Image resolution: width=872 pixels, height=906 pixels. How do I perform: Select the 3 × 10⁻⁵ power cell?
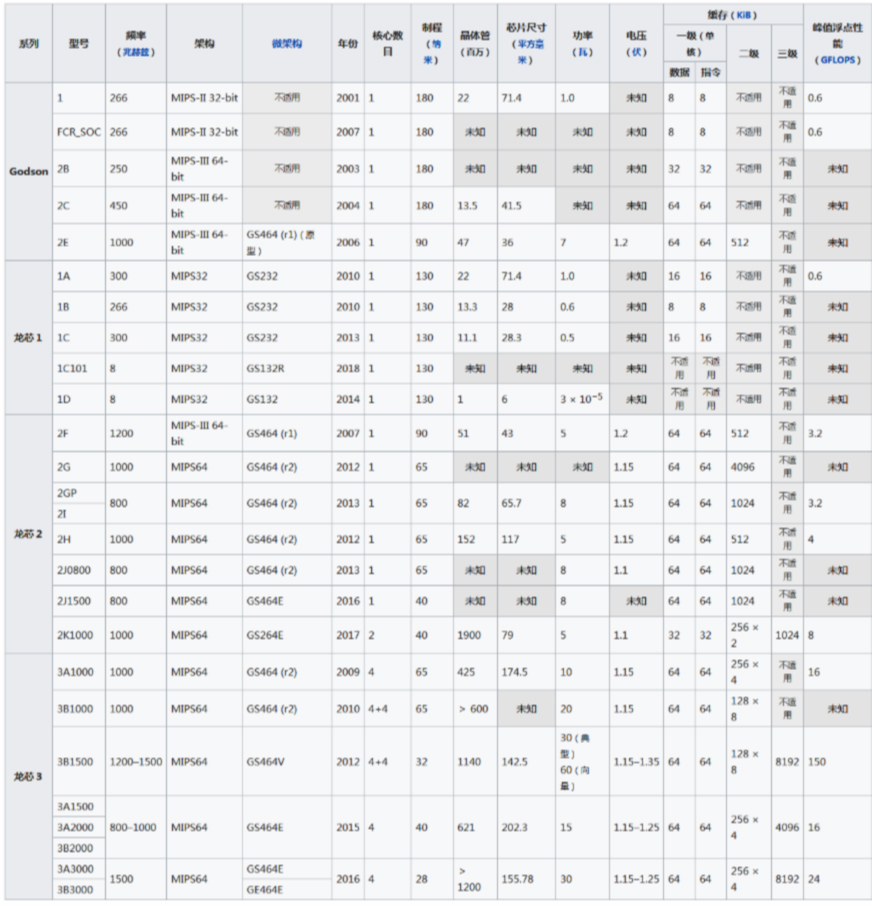(x=582, y=399)
